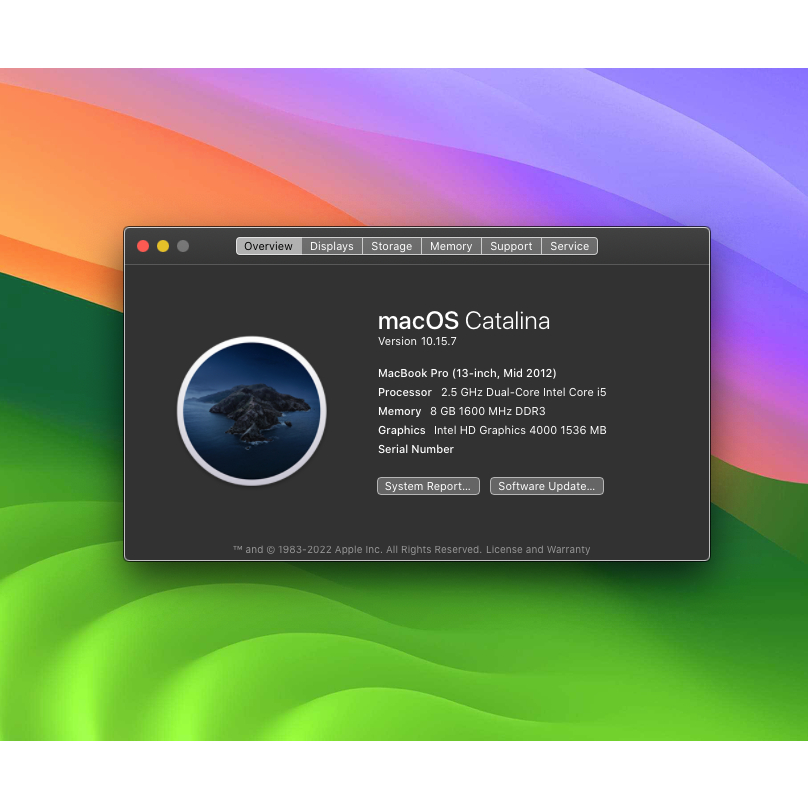Screen dimensions: 808x808
Task: Go to the Memory tab
Action: (x=451, y=246)
